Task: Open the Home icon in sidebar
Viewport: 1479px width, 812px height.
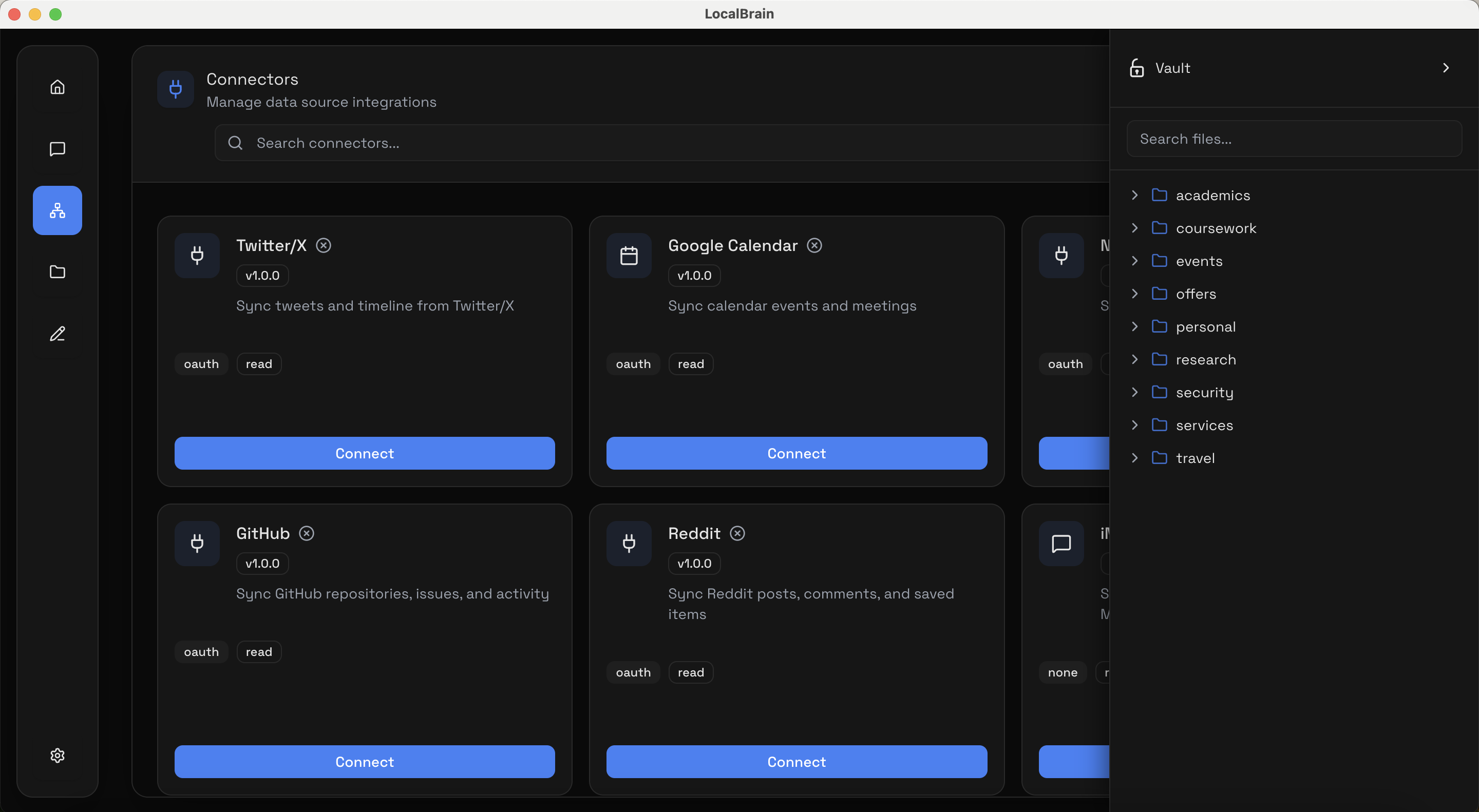Action: point(58,87)
